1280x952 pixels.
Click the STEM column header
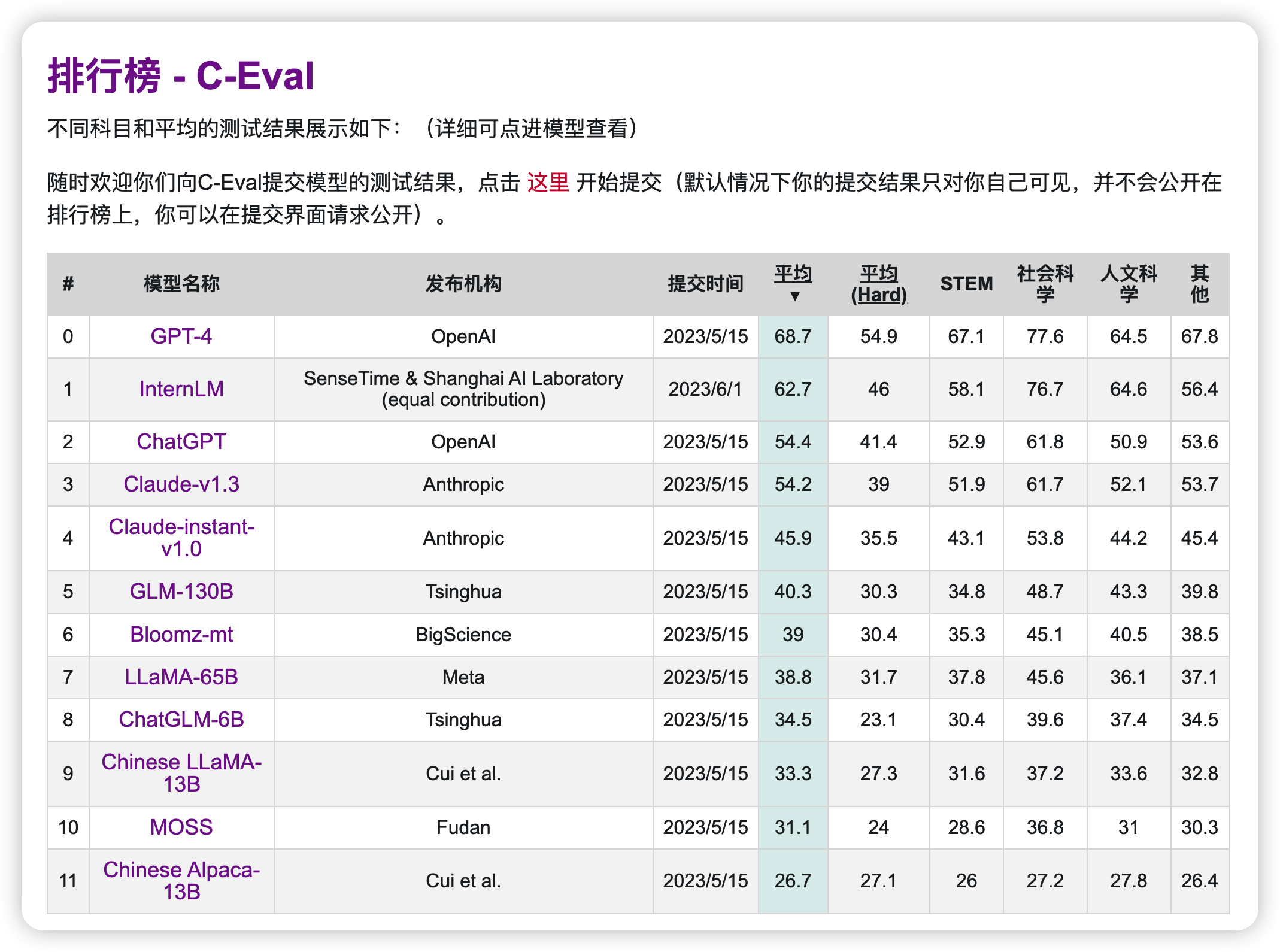[x=966, y=284]
